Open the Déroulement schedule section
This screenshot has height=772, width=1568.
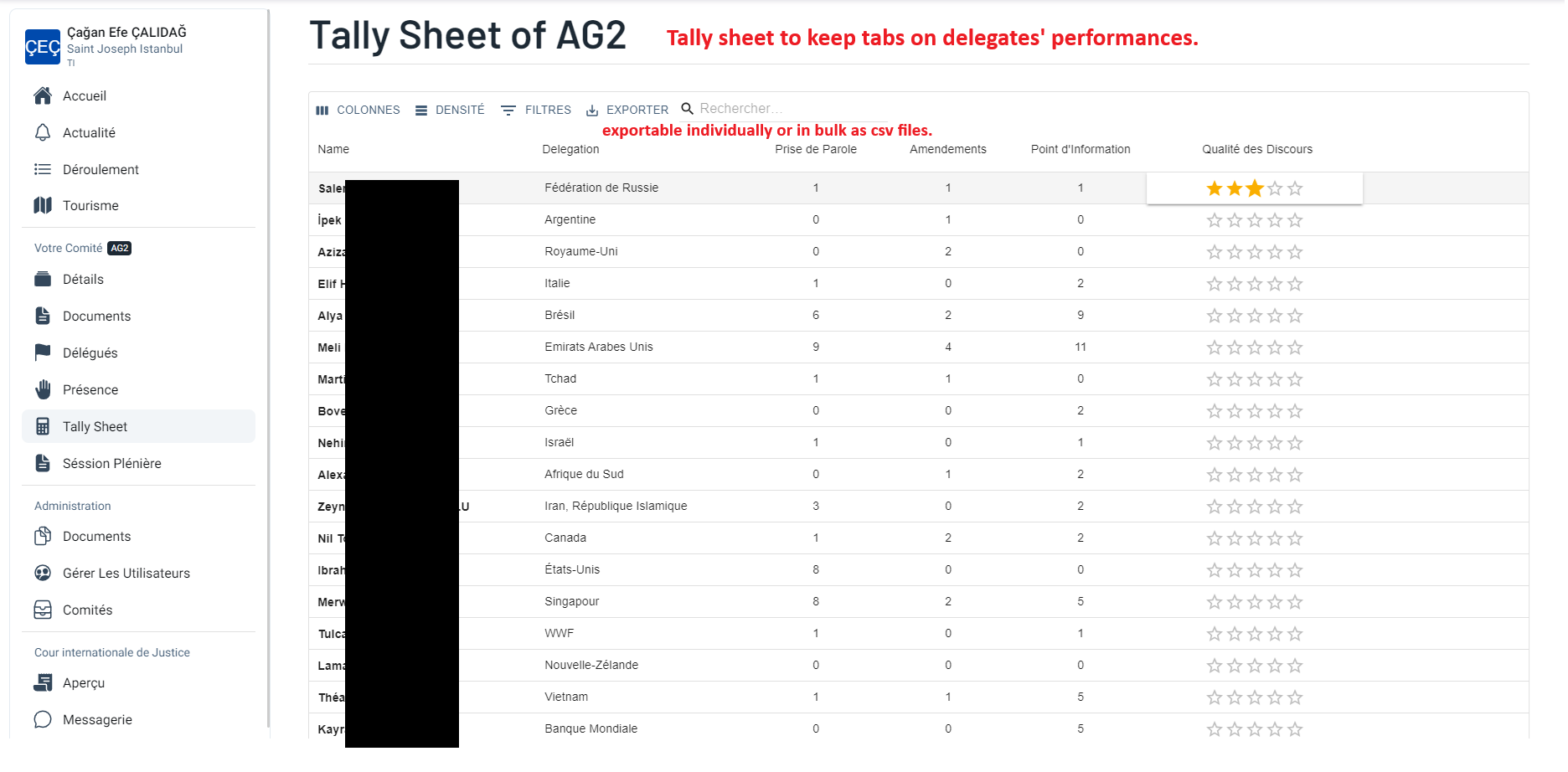[101, 169]
